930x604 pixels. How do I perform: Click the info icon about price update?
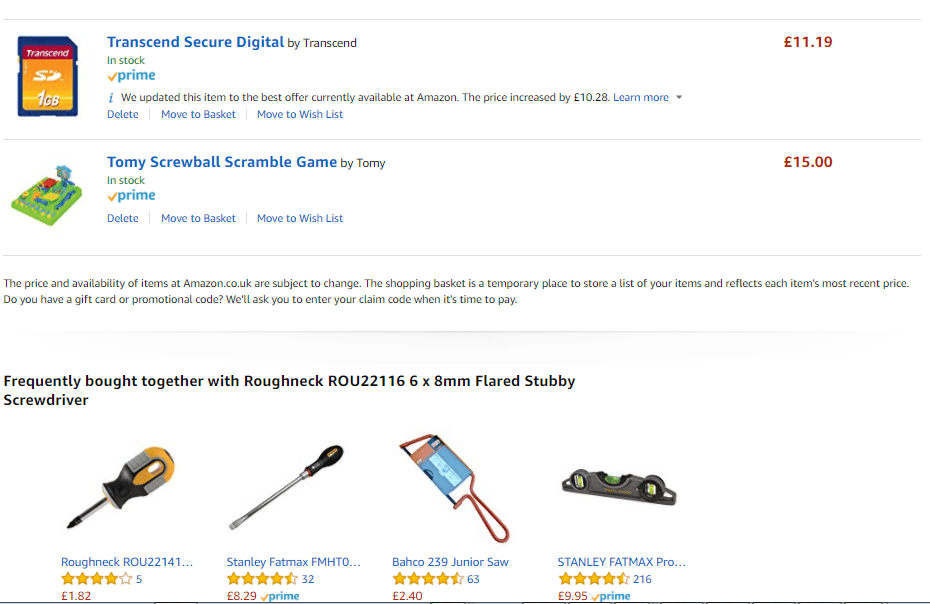[x=110, y=97]
